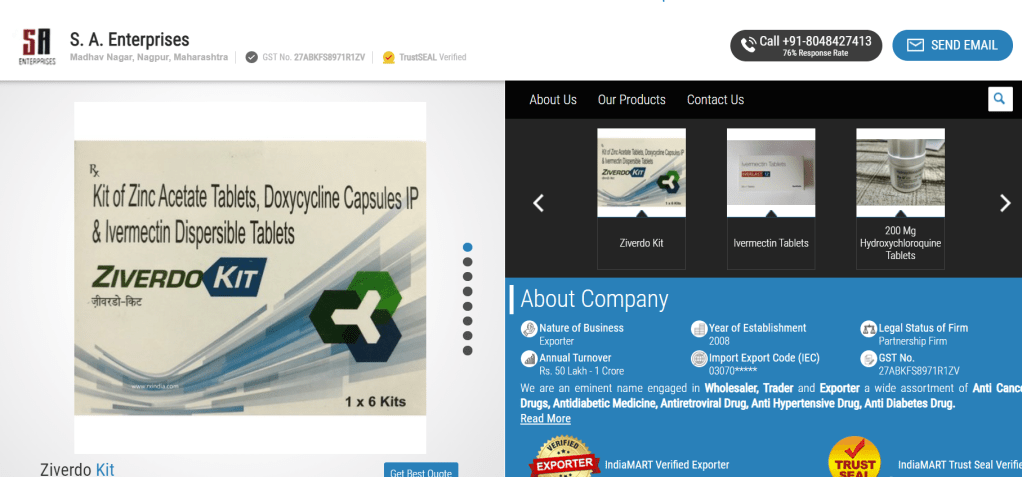Click the Call +91-8048427413 button
This screenshot has height=477, width=1022.
(805, 45)
